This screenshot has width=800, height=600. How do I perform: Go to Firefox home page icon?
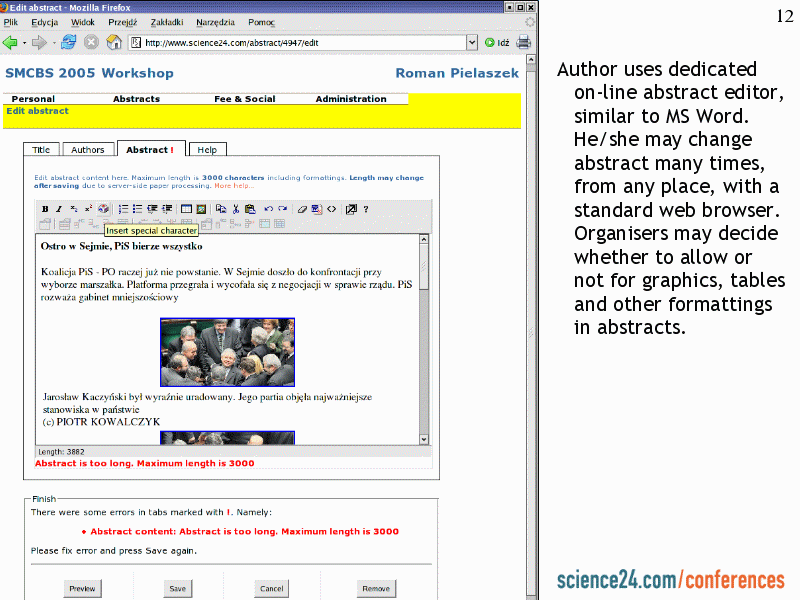[114, 42]
